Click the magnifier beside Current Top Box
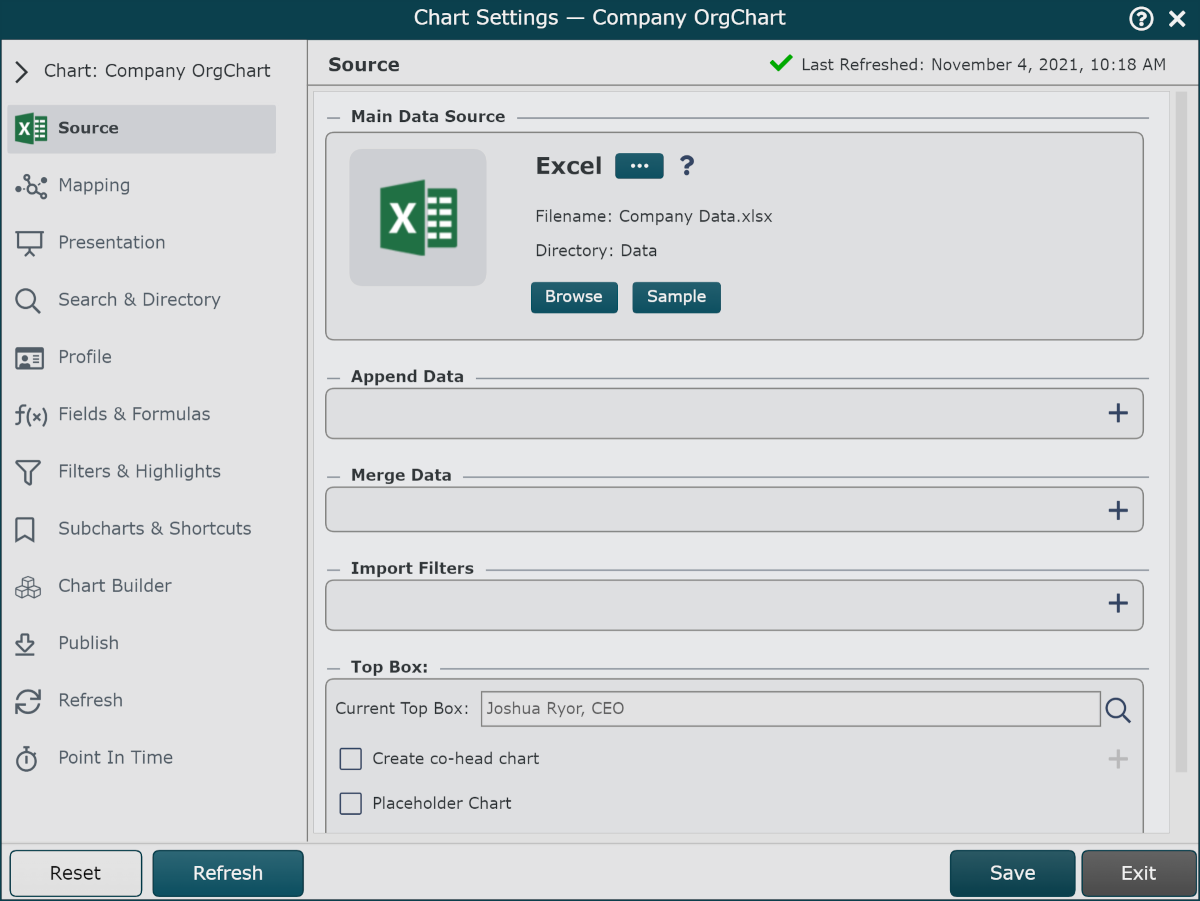 [x=1118, y=710]
